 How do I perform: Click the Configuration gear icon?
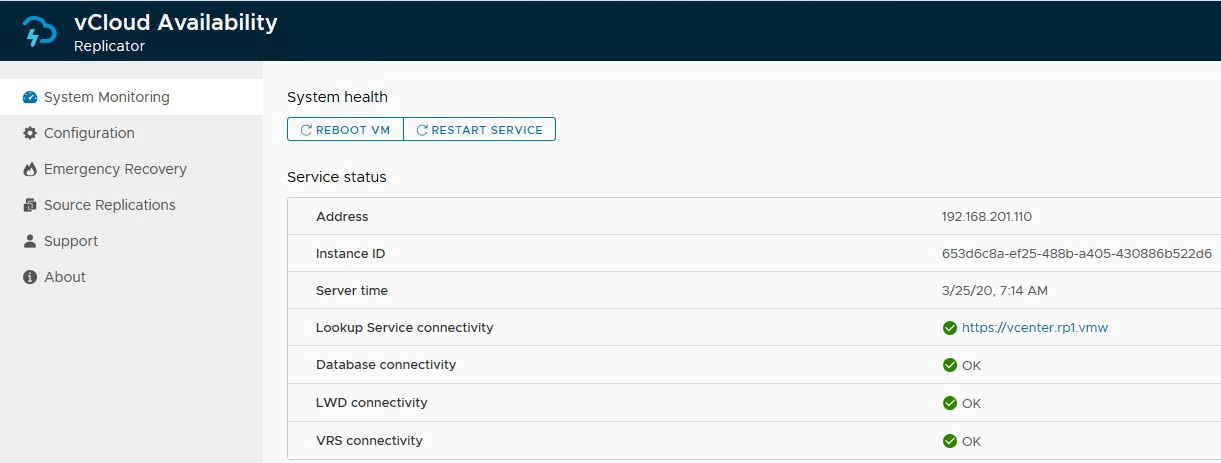tap(30, 133)
